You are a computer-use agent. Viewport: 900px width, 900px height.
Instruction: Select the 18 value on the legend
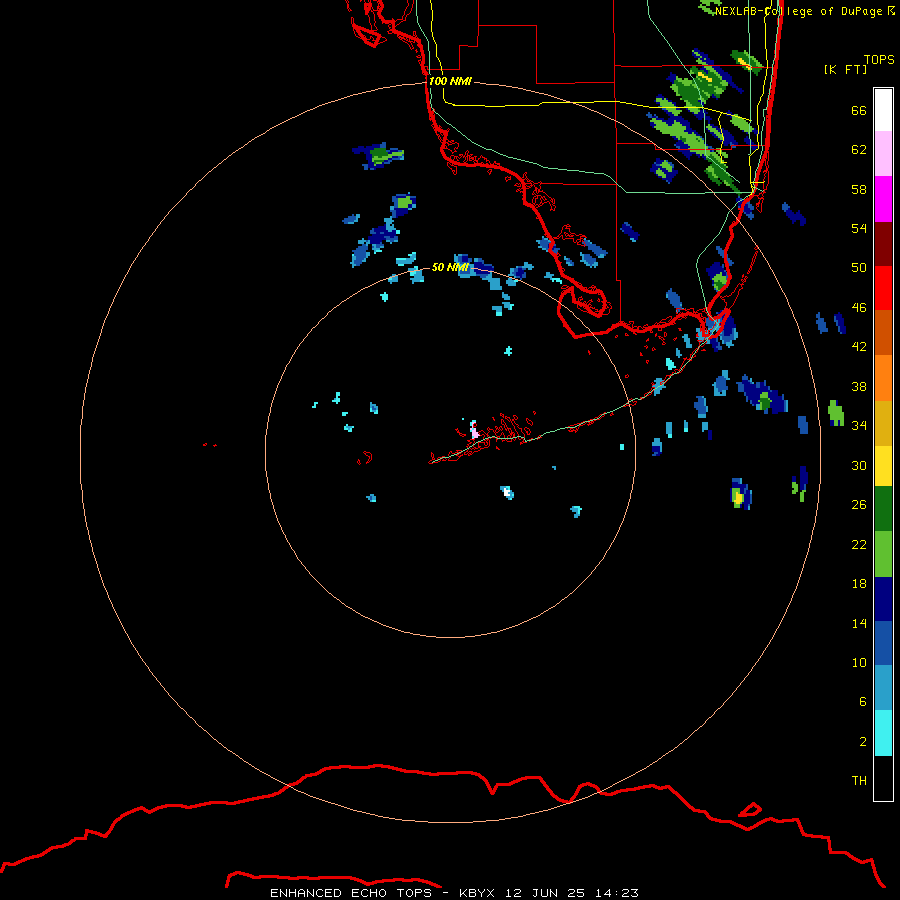click(859, 584)
